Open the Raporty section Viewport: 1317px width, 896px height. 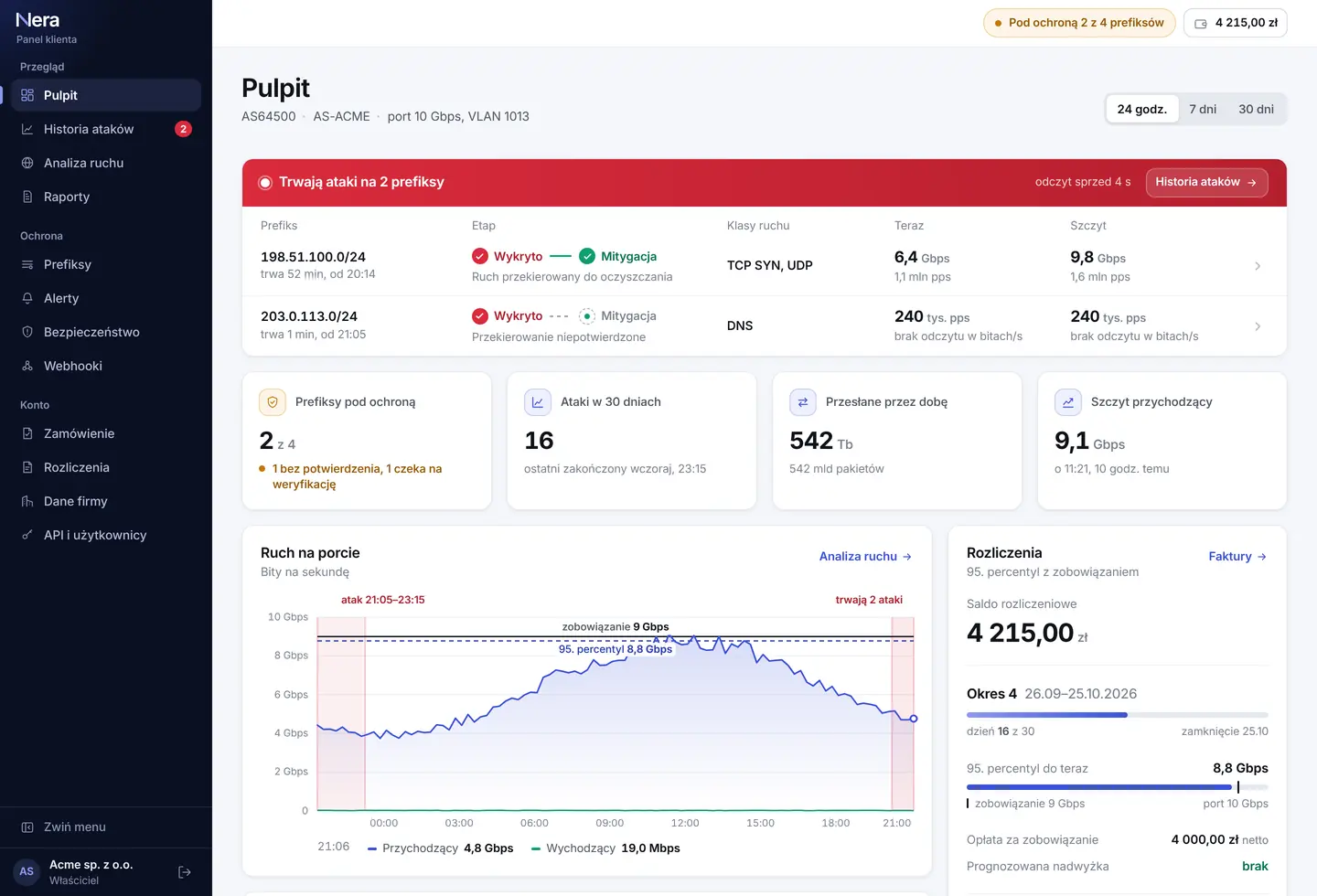pos(106,197)
